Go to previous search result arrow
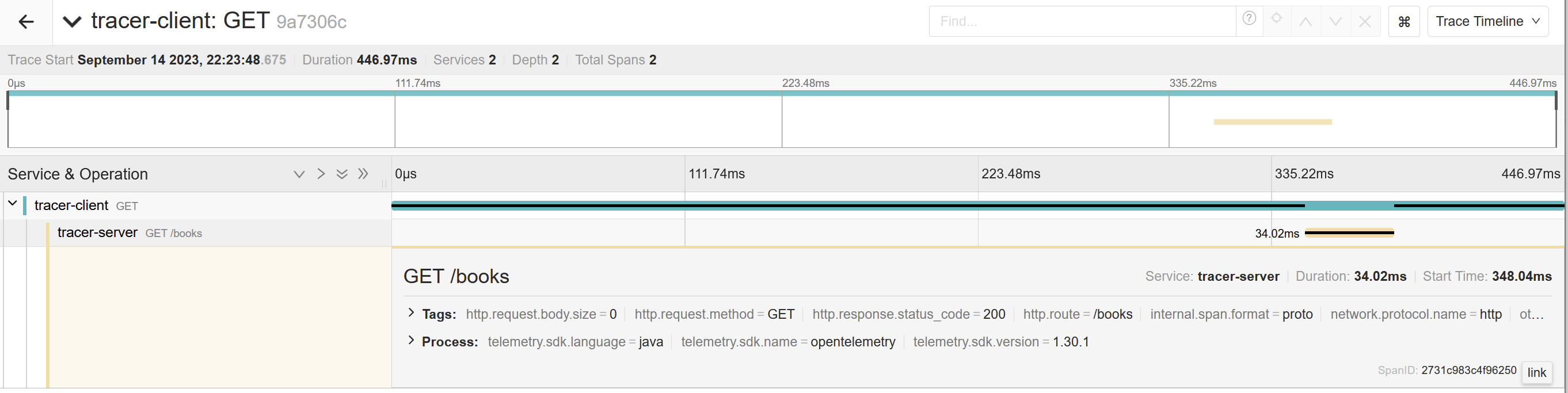1568x393 pixels. [1306, 22]
